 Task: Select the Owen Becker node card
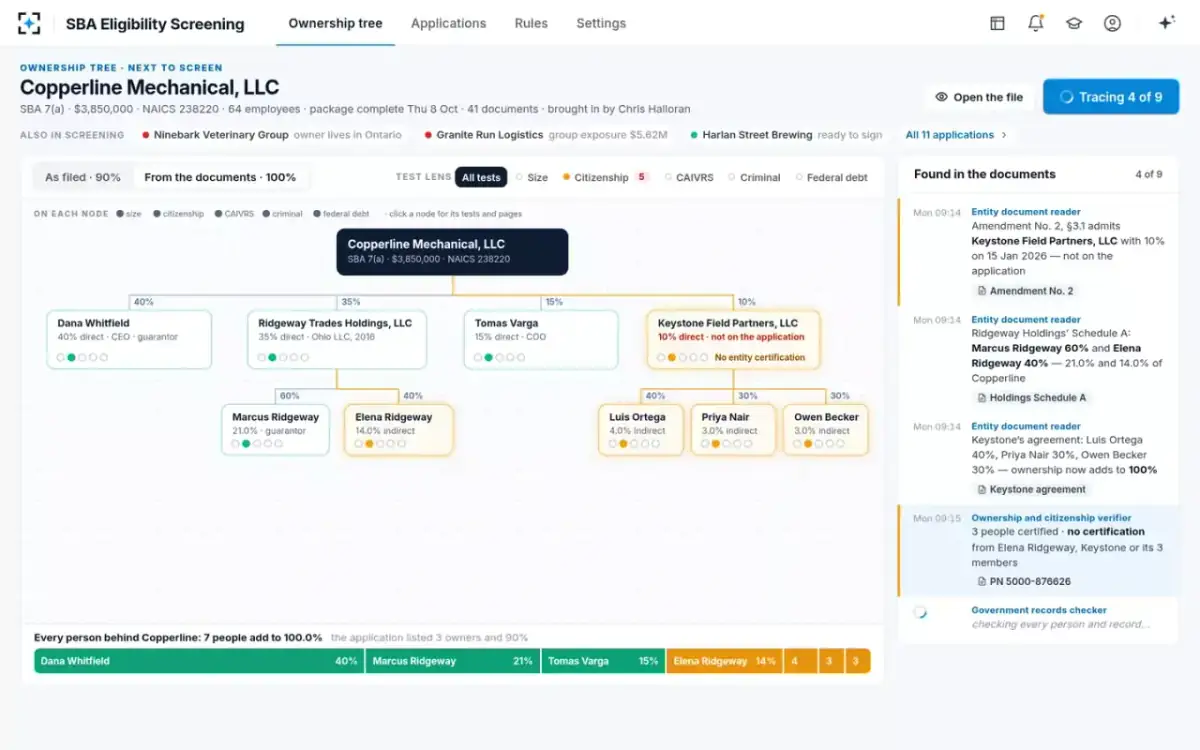point(826,430)
